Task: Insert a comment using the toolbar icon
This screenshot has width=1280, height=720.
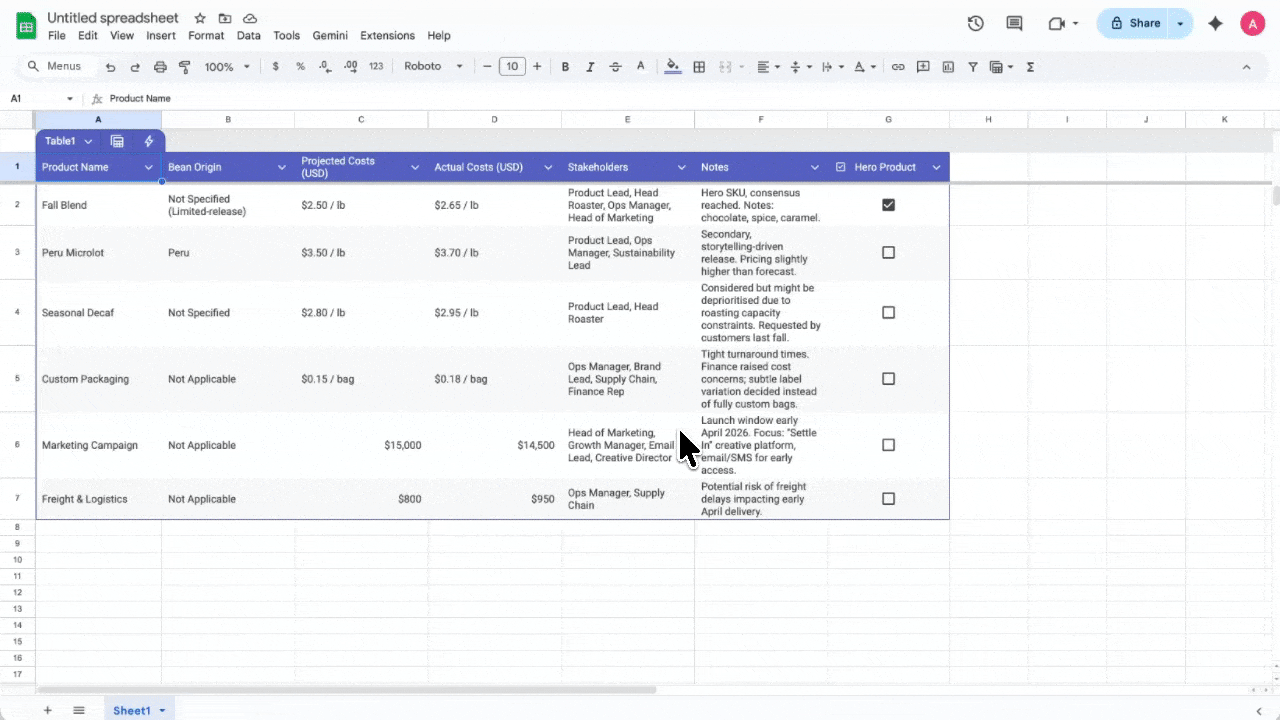Action: click(923, 66)
